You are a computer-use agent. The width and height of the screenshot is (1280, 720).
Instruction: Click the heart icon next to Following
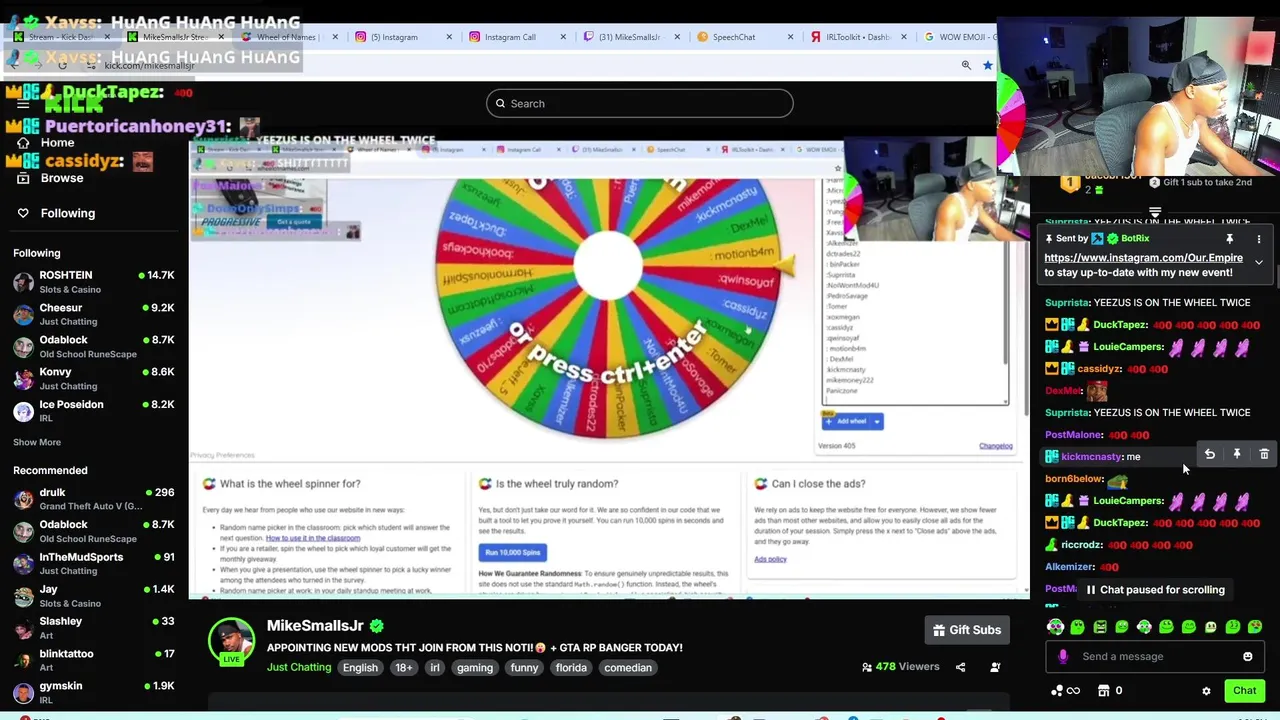(x=23, y=213)
